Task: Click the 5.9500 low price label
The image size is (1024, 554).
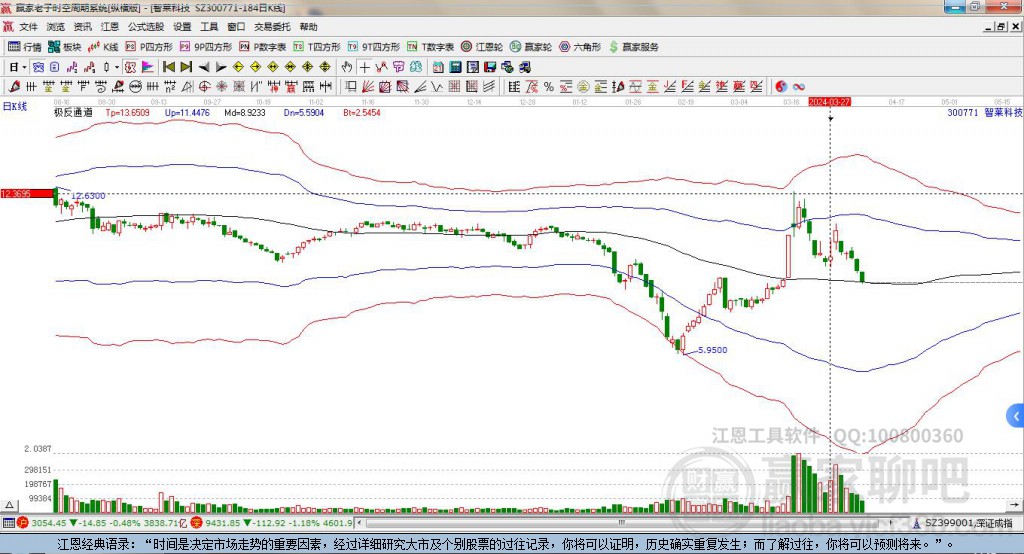Action: pyautogui.click(x=712, y=350)
